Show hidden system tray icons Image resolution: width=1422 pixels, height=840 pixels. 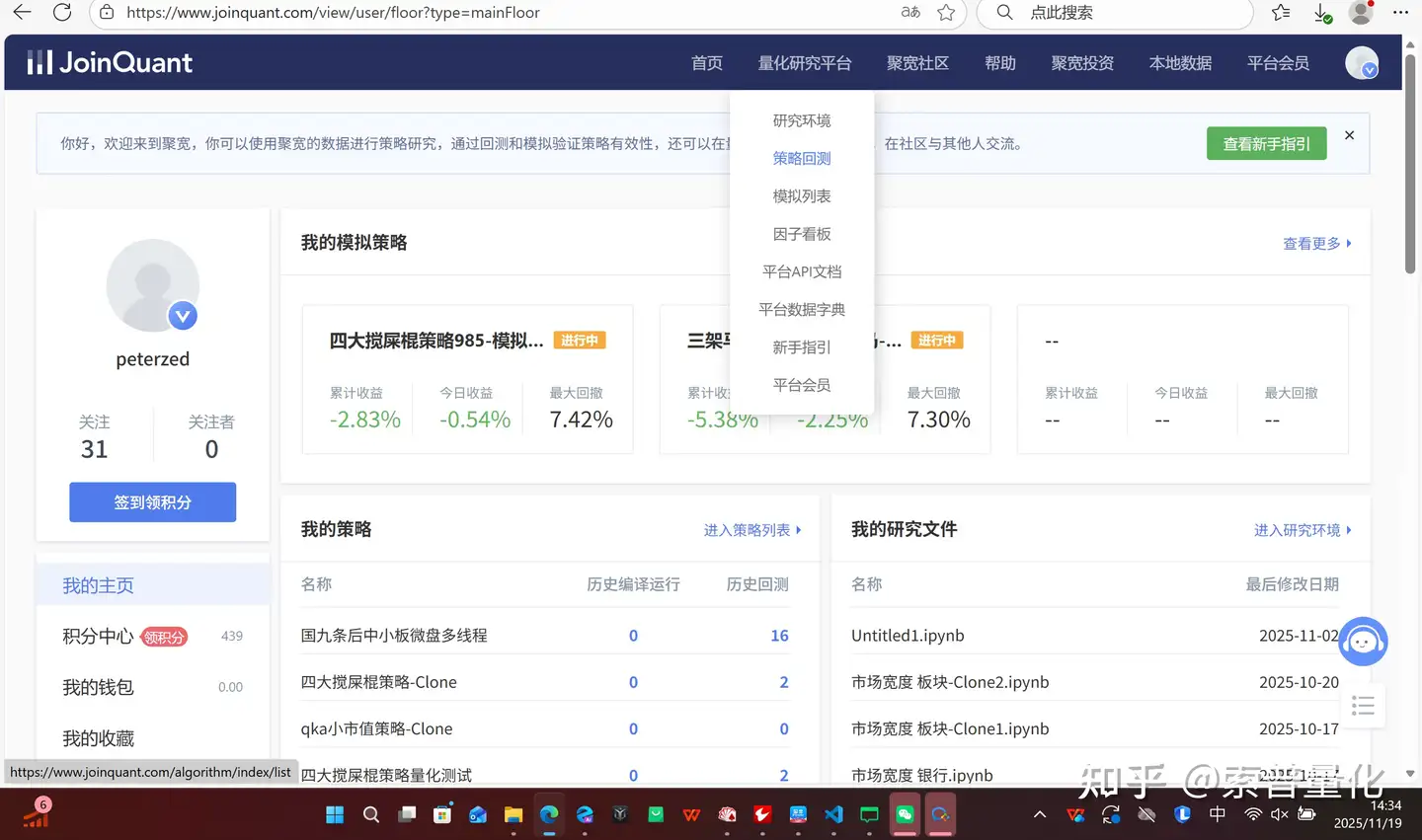coord(1040,814)
